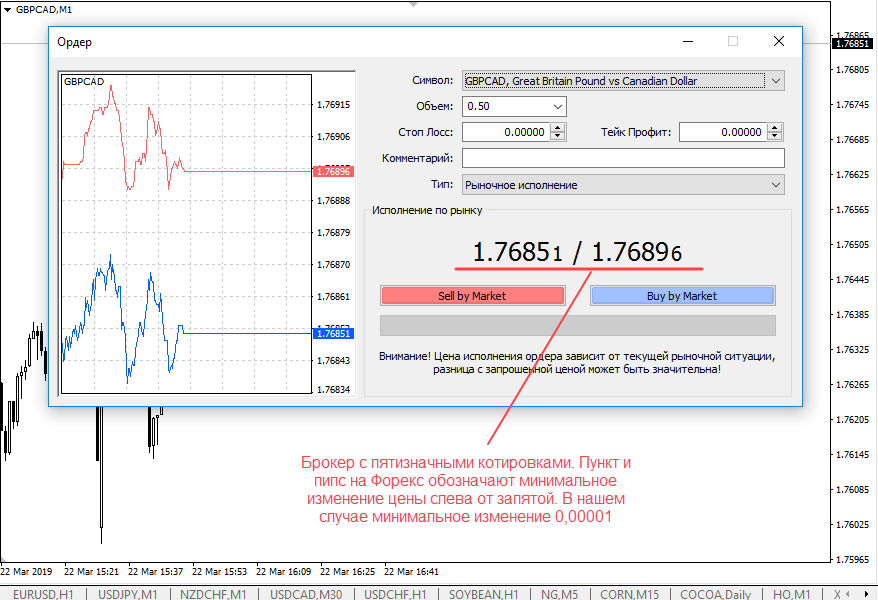
Task: Switch to the USDJPY,M1 chart tab
Action: tap(128, 594)
